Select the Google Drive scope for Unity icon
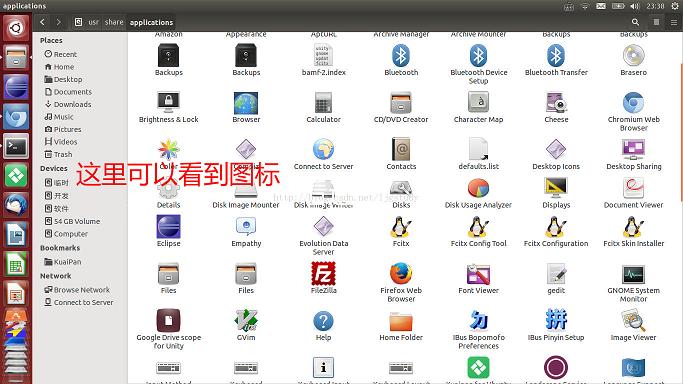 pyautogui.click(x=169, y=320)
